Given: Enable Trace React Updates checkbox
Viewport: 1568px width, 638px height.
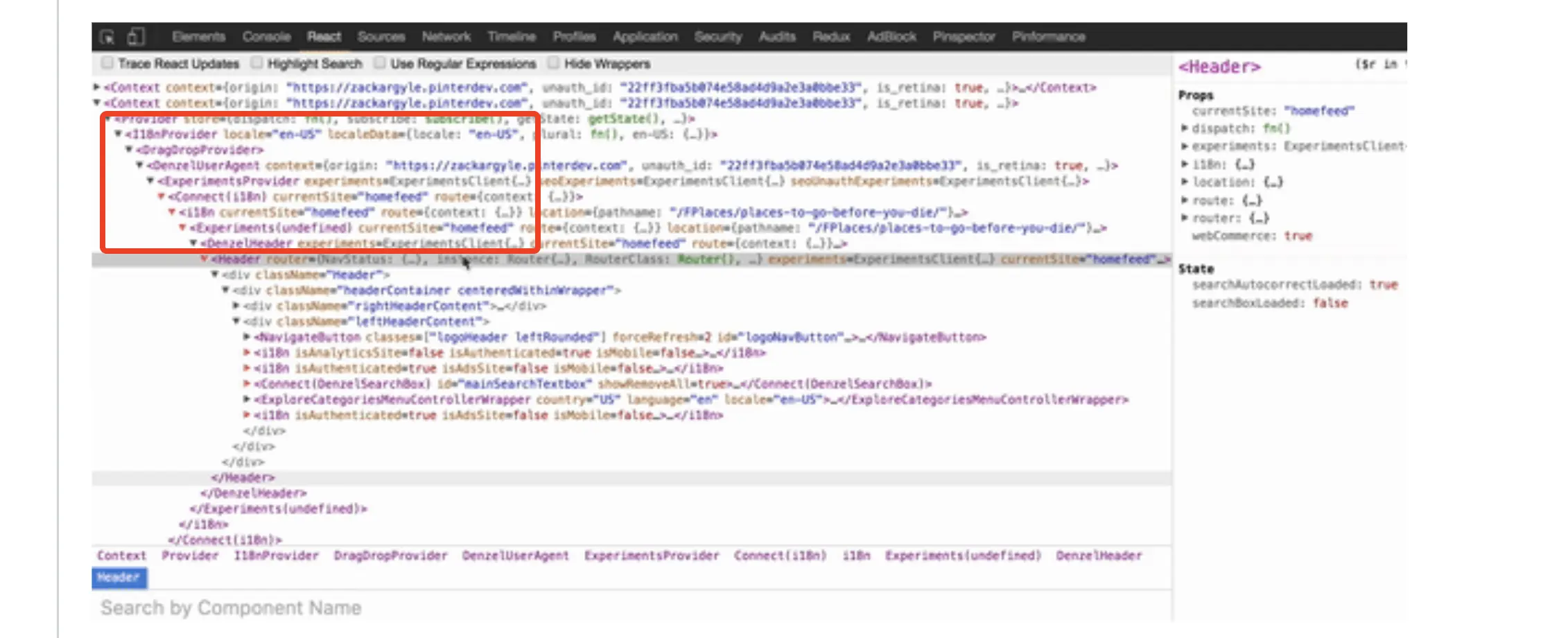Looking at the screenshot, I should click(x=107, y=63).
